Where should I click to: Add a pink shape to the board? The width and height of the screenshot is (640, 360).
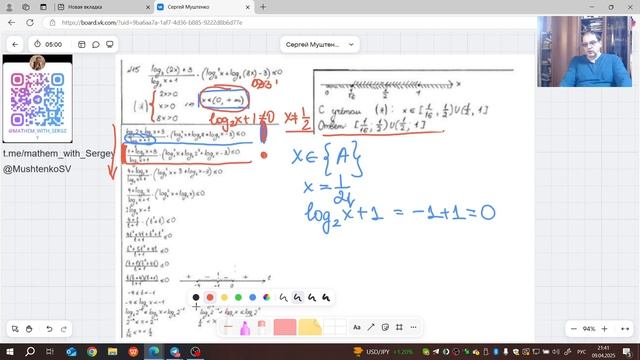click(285, 327)
